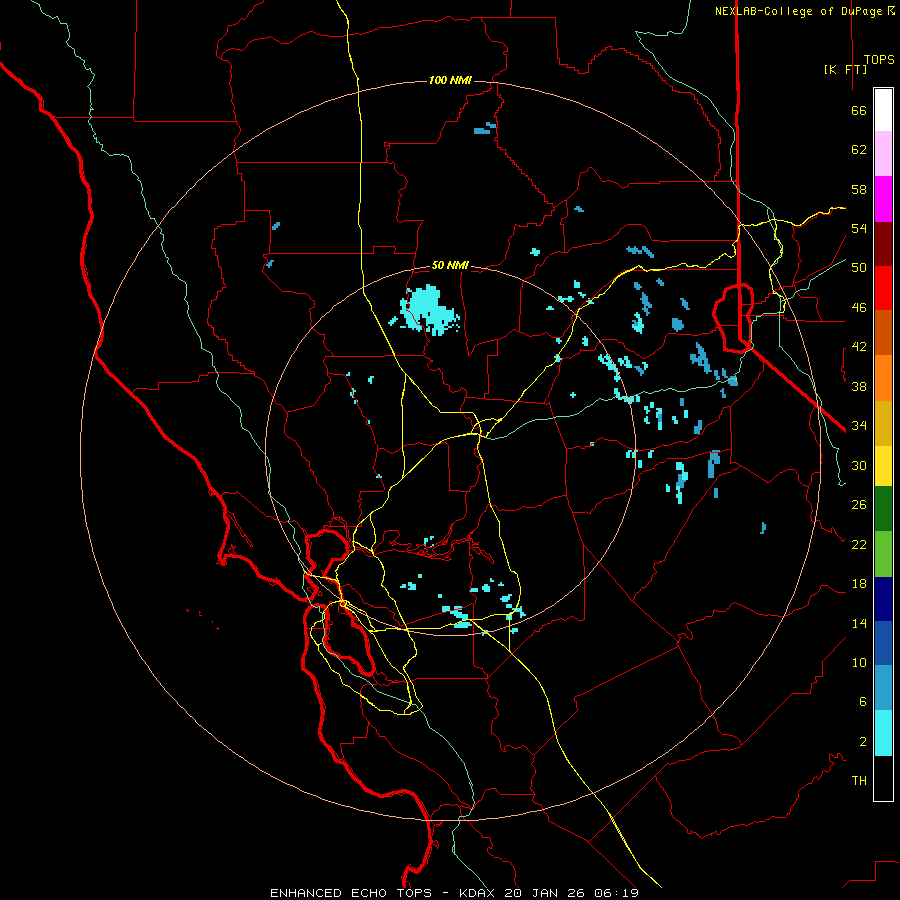The width and height of the screenshot is (900, 900).
Task: Click the sky blue swatch near 6
Action: (883, 688)
